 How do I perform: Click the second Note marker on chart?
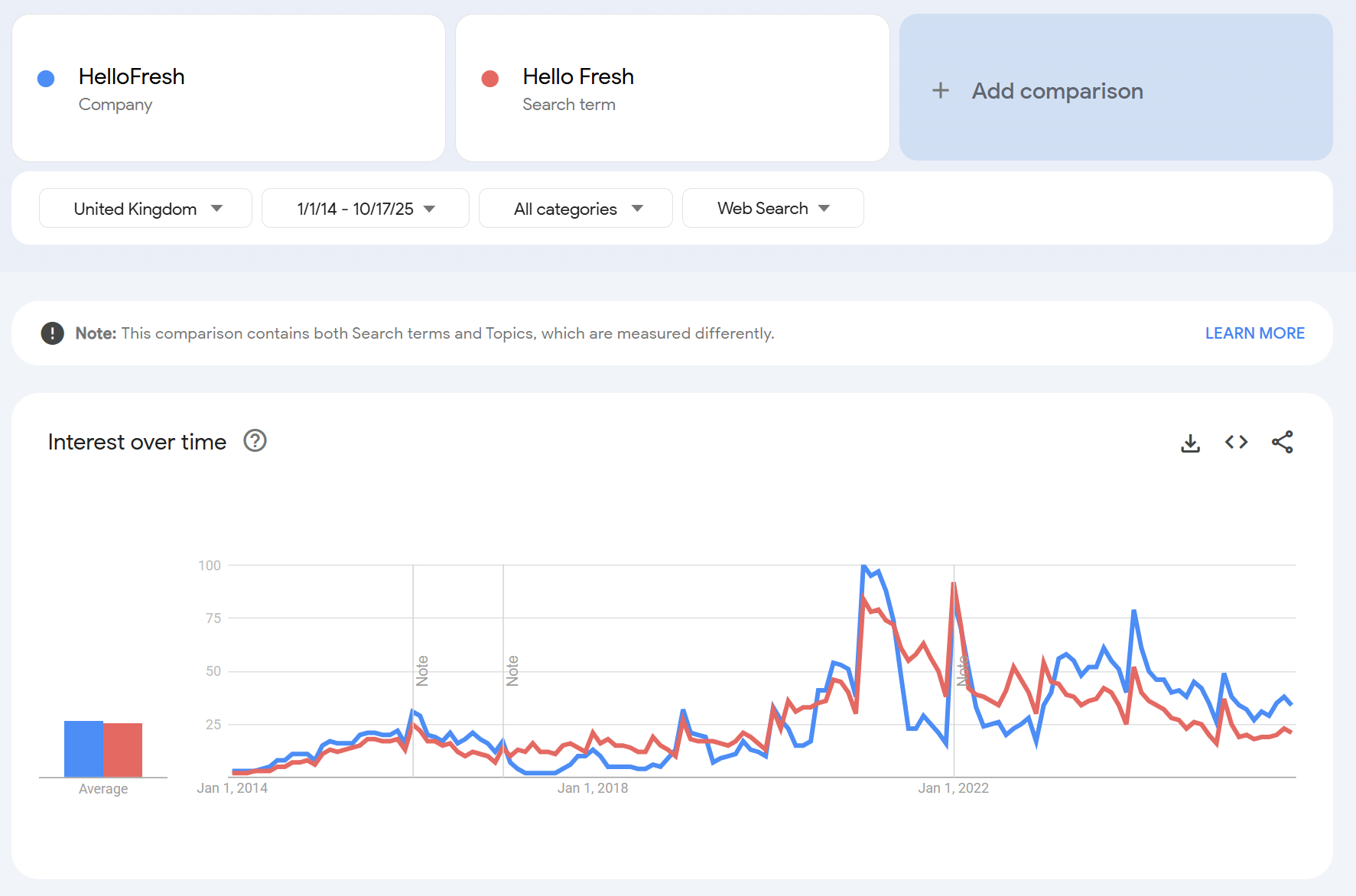click(x=512, y=670)
